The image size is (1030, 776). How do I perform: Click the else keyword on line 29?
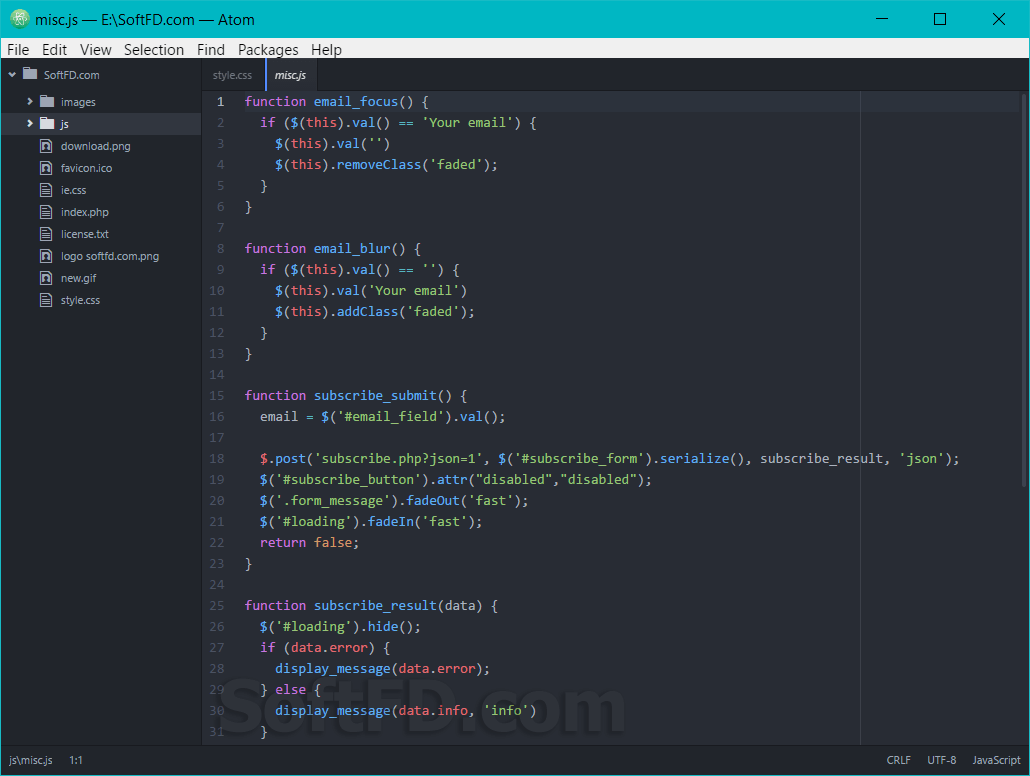coord(290,690)
